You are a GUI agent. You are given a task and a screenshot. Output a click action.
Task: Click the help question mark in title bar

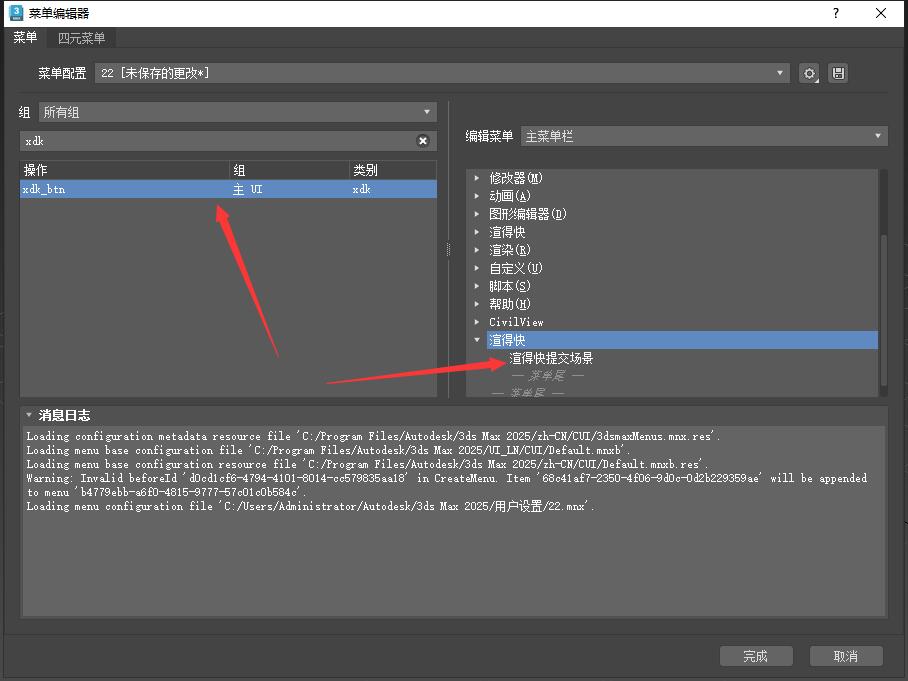point(834,13)
